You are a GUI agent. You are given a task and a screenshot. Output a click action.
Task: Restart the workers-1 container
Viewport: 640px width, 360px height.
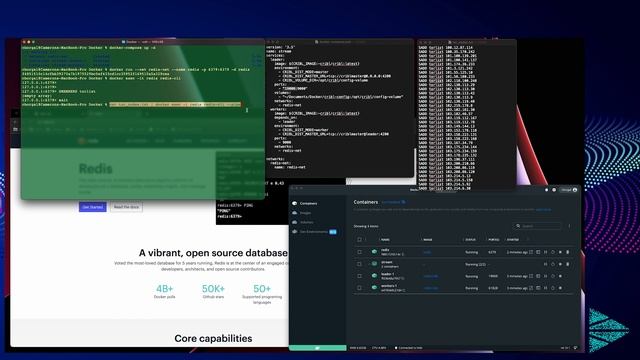click(553, 288)
